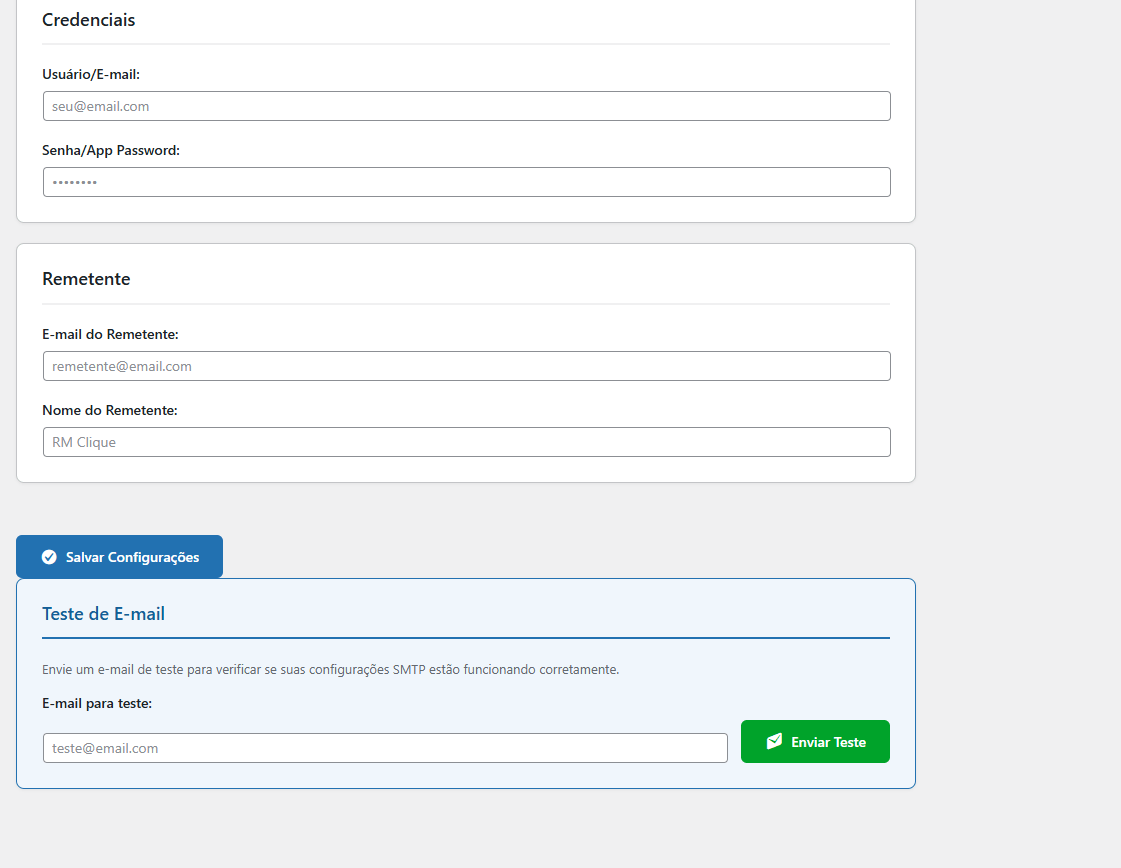1121x868 pixels.
Task: Send a test with Enviar Teste button
Action: tap(815, 742)
